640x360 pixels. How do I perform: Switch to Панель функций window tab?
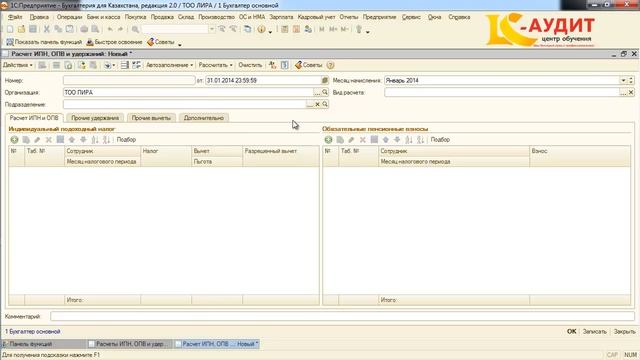pos(44,344)
